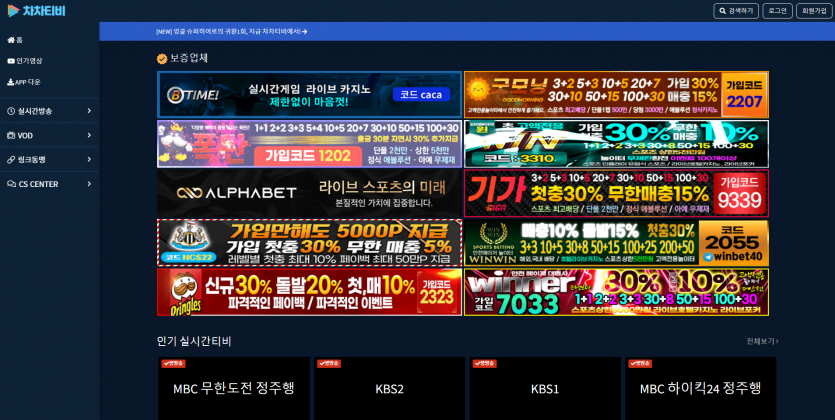This screenshot has width=835, height=420.
Task: Open 인기영상 in the sidebar
Action: pyautogui.click(x=24, y=61)
